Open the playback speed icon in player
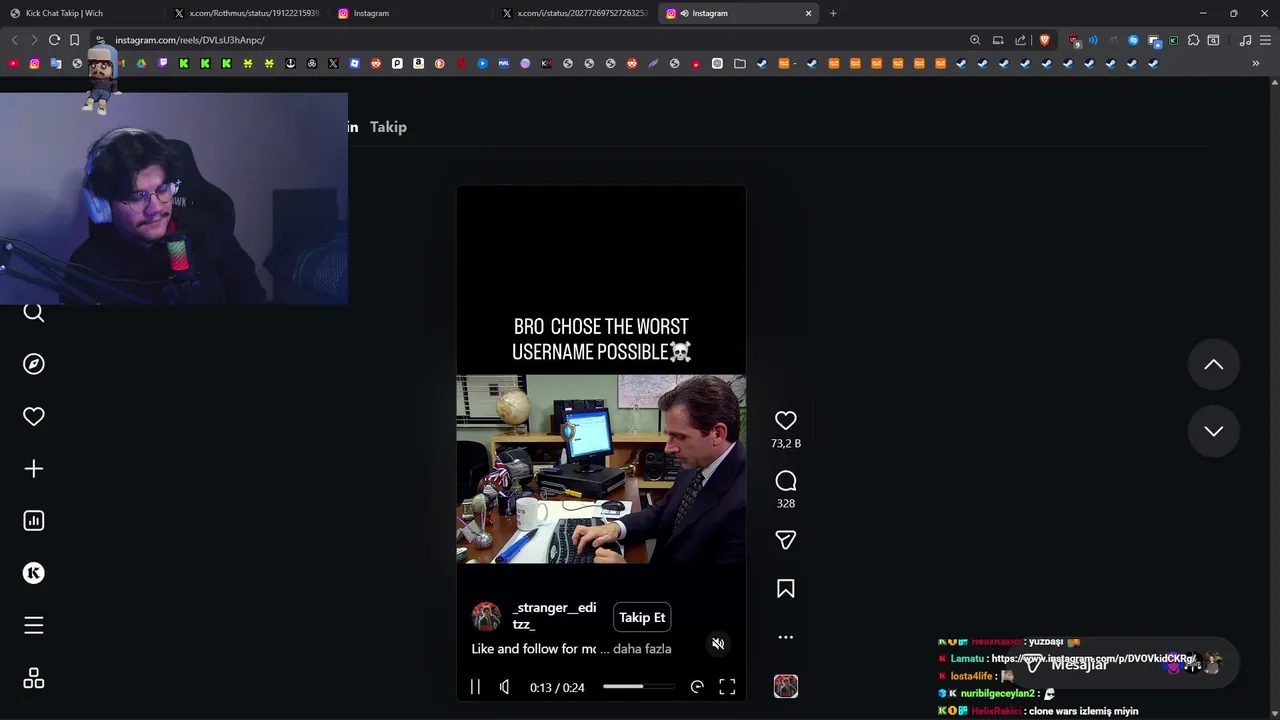Screen dimensions: 1280x720 [x=697, y=687]
